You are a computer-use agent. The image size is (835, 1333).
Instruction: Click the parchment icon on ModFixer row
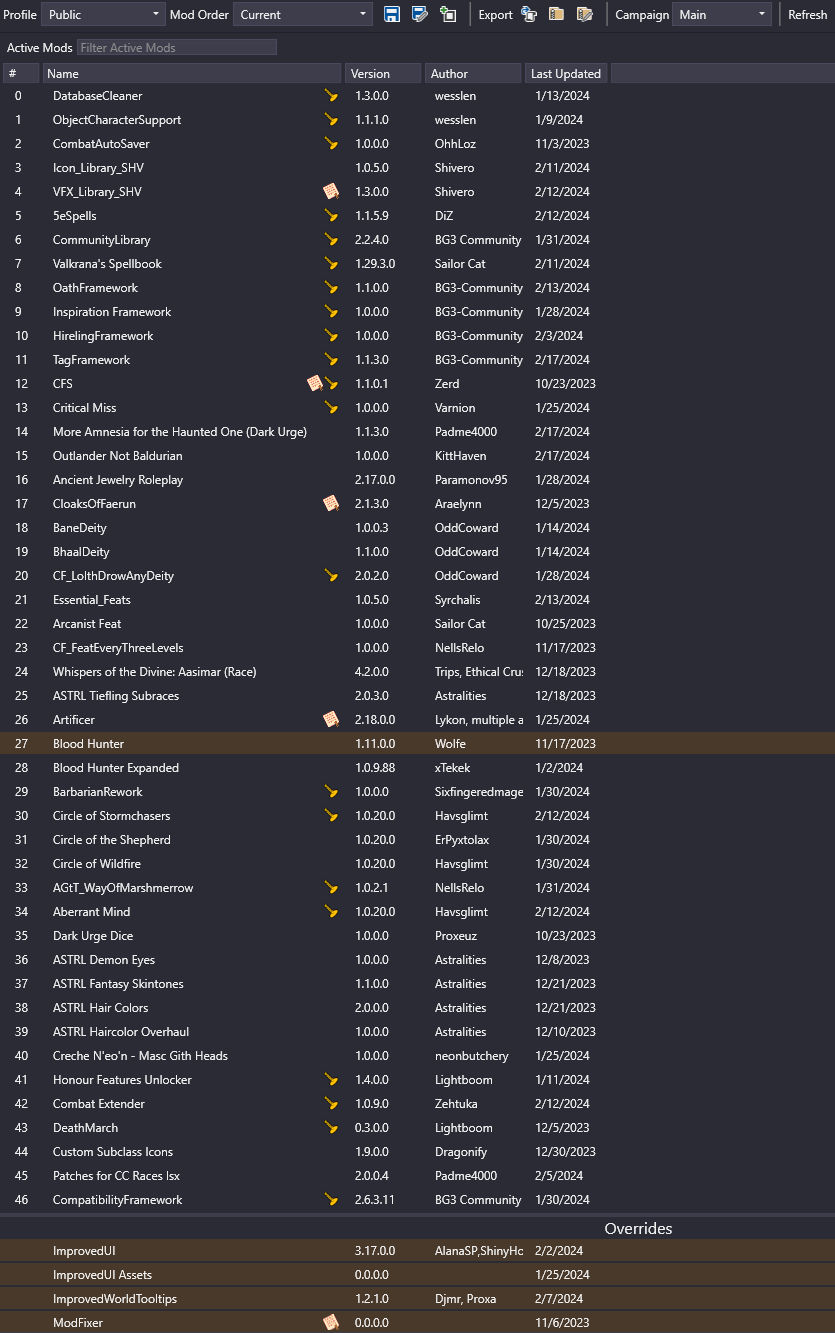click(x=331, y=1323)
